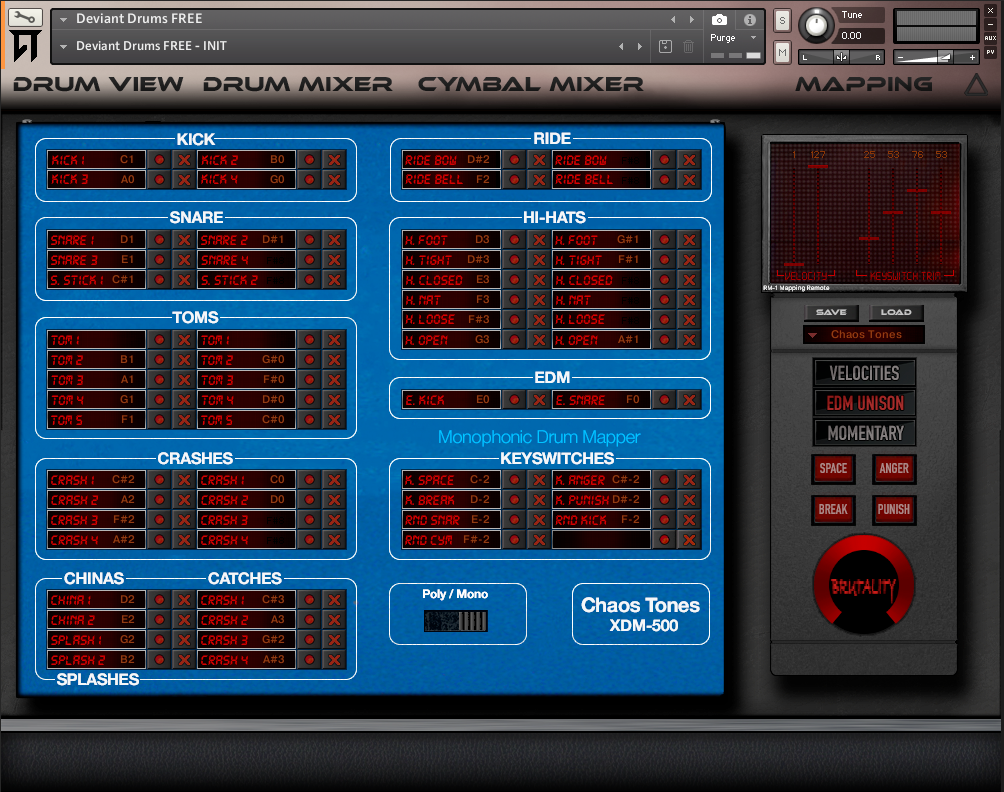Image resolution: width=1004 pixels, height=792 pixels.
Task: Remove SNARE 1 mapping with its X icon
Action: coord(183,239)
